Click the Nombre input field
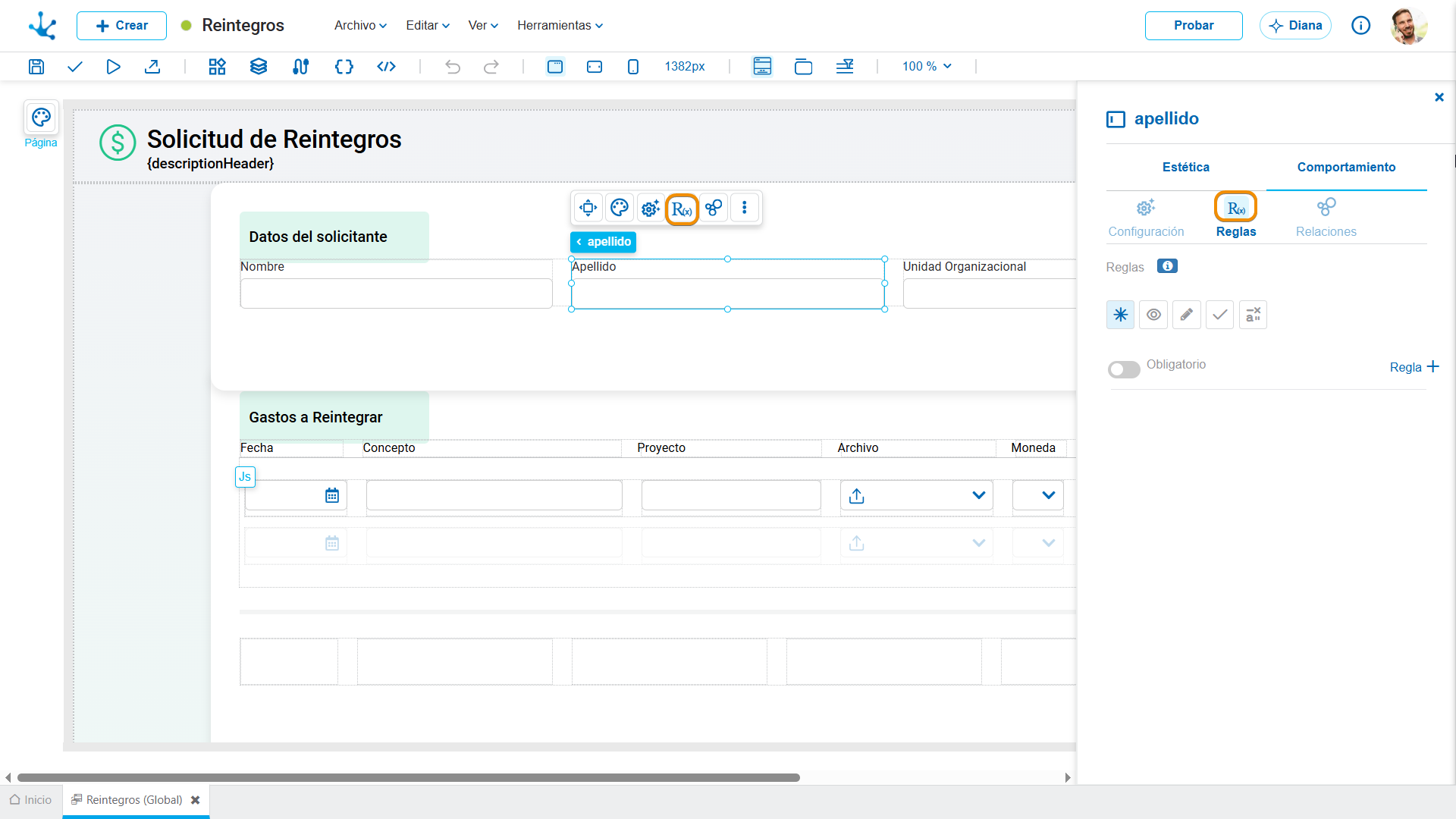This screenshot has width=1456, height=819. 397,293
